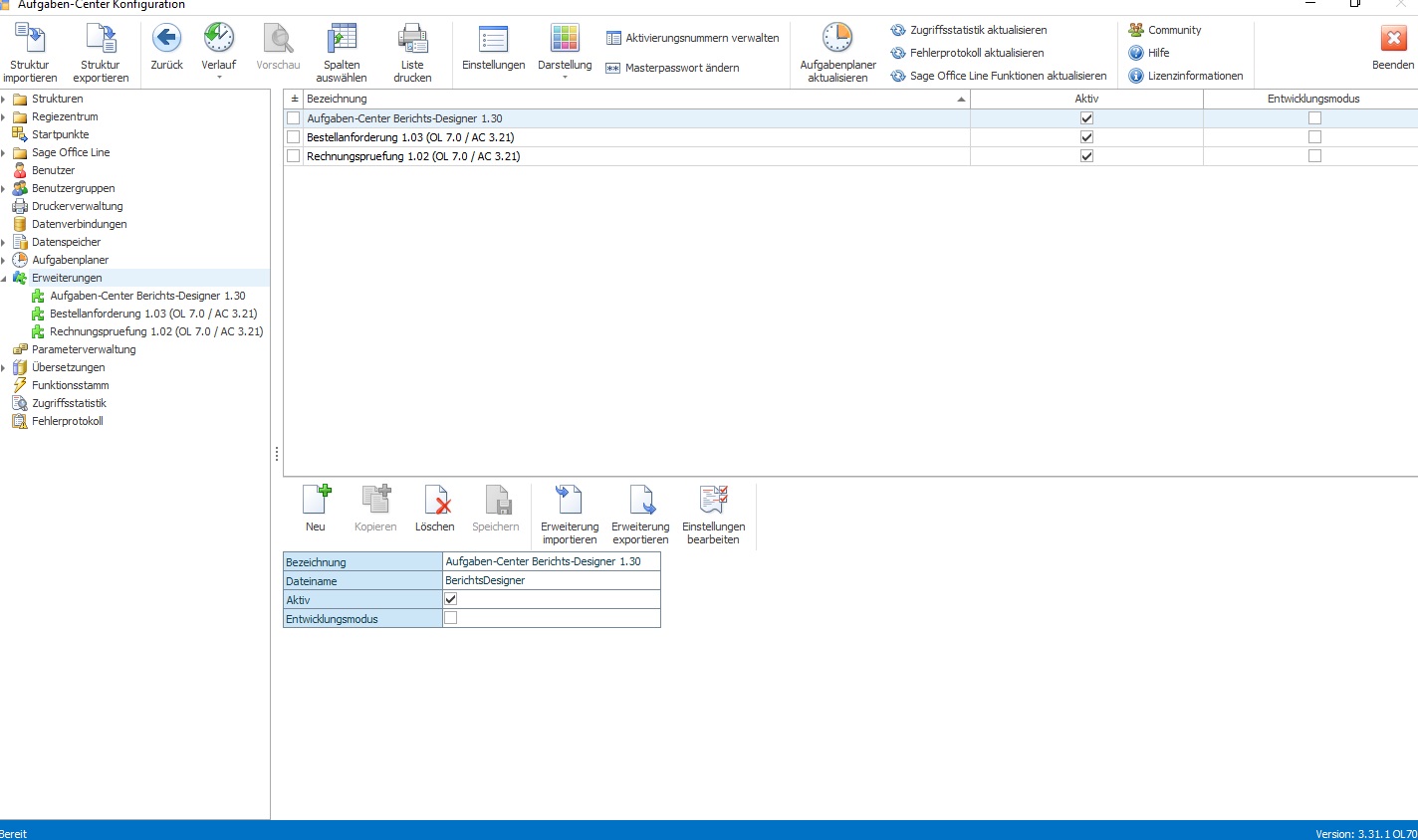Image resolution: width=1418 pixels, height=840 pixels.
Task: Tick the row selector for Rechnungspruefung 1.02
Action: [293, 156]
